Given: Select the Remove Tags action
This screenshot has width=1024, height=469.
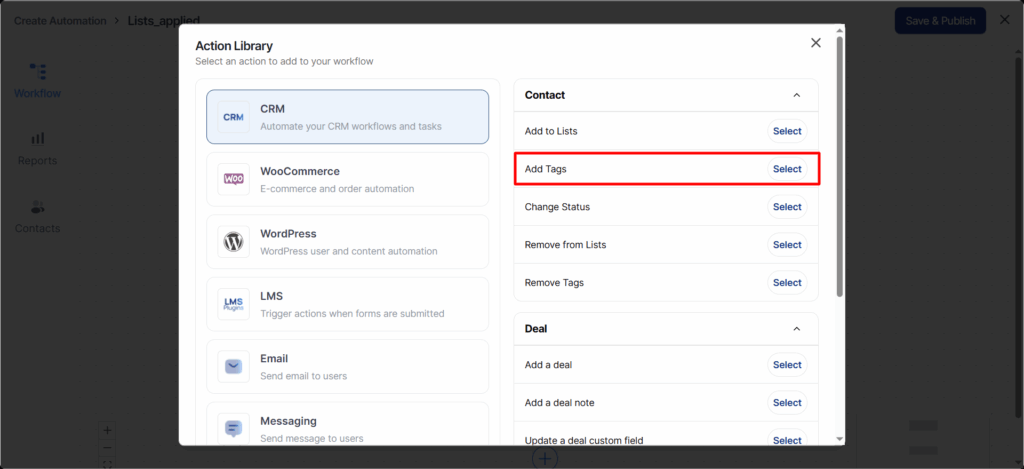Looking at the screenshot, I should 786,283.
